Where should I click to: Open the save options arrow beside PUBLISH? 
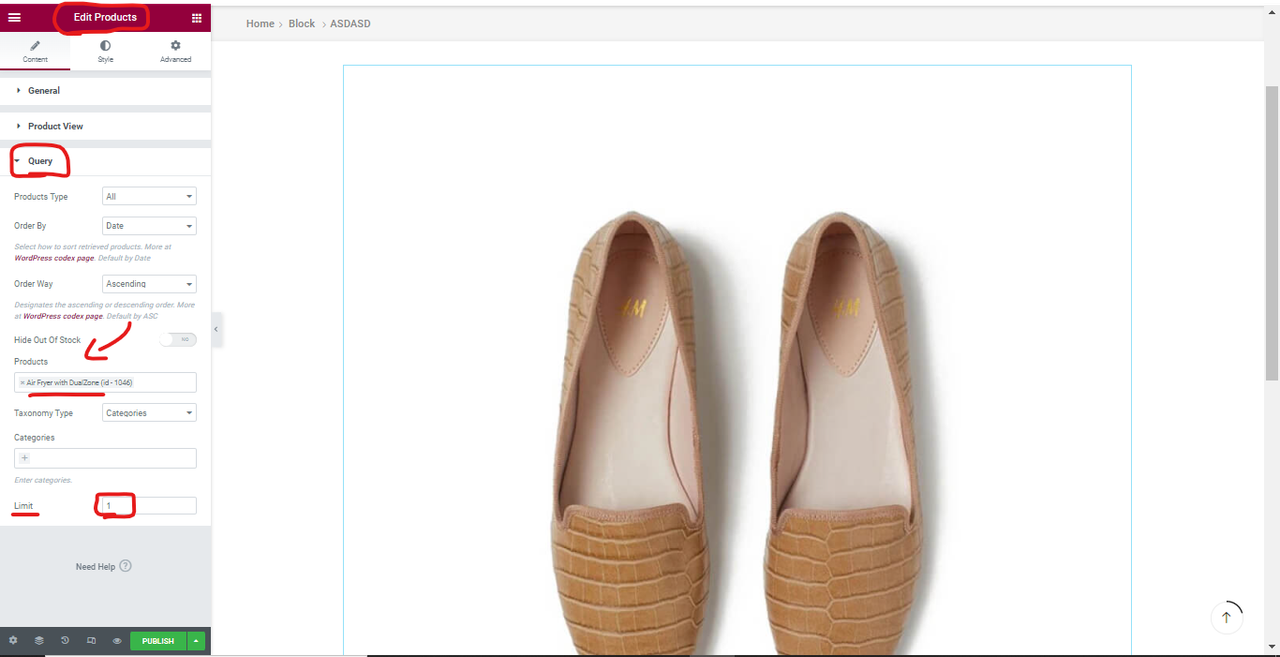(197, 641)
